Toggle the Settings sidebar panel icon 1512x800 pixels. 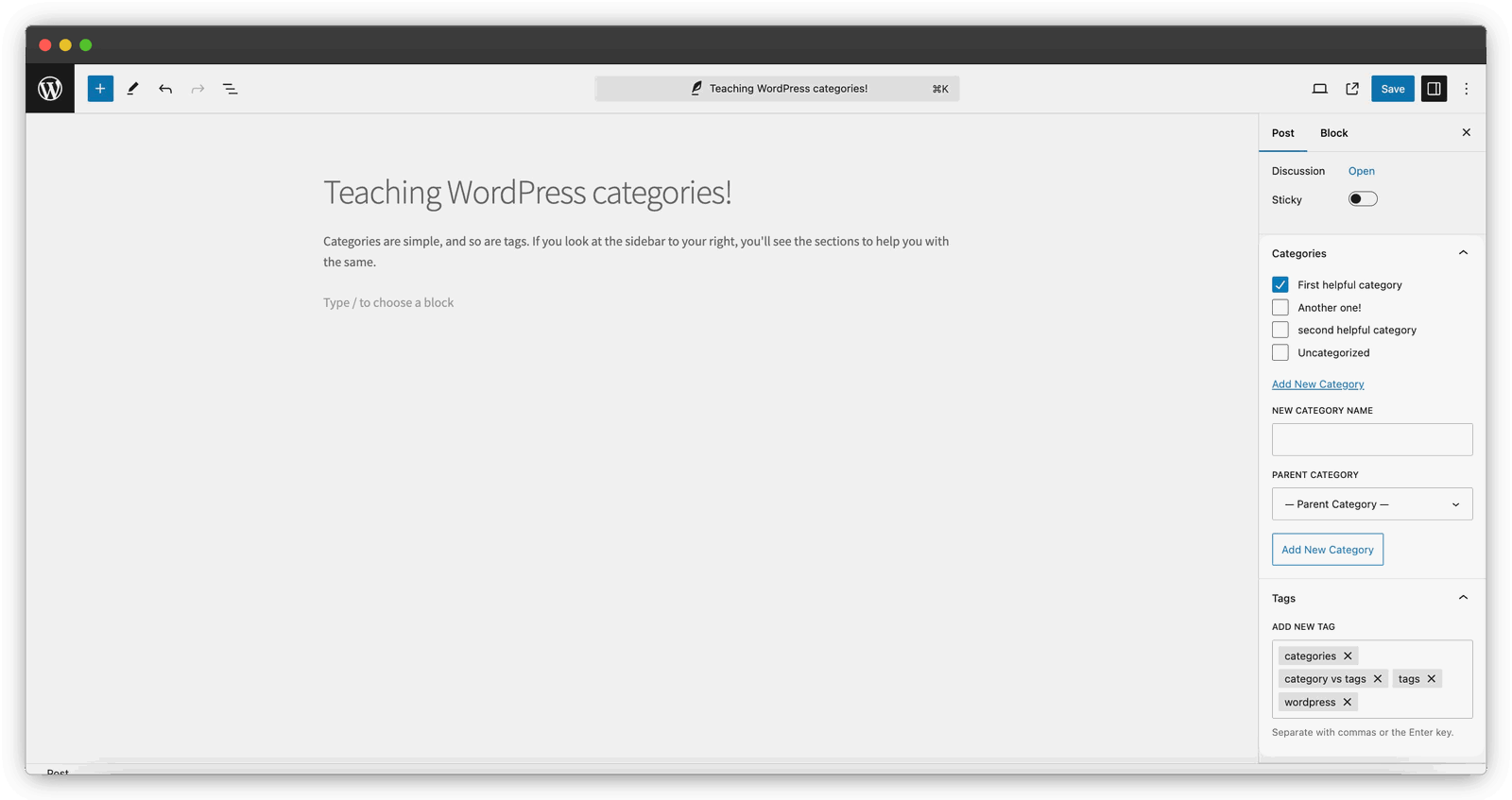click(1434, 89)
